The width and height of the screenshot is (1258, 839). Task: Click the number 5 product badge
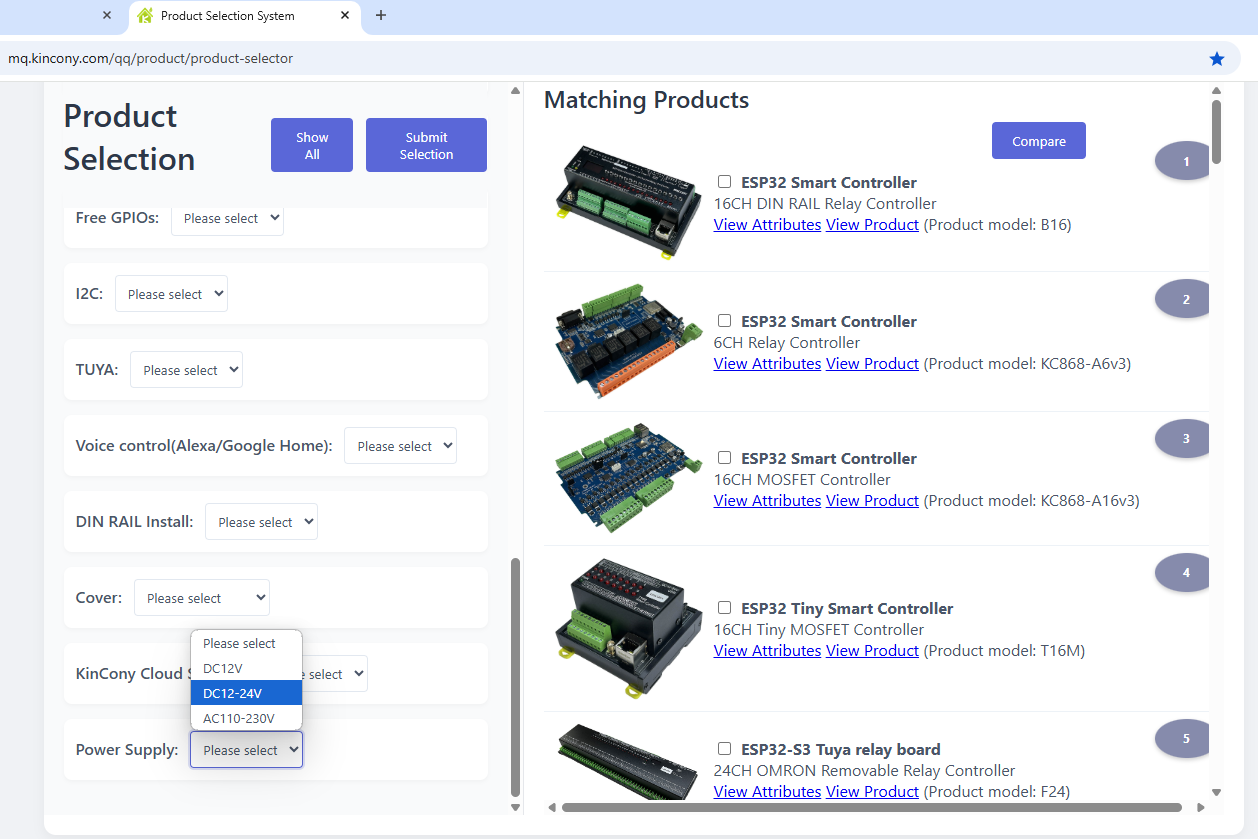[x=1185, y=739]
